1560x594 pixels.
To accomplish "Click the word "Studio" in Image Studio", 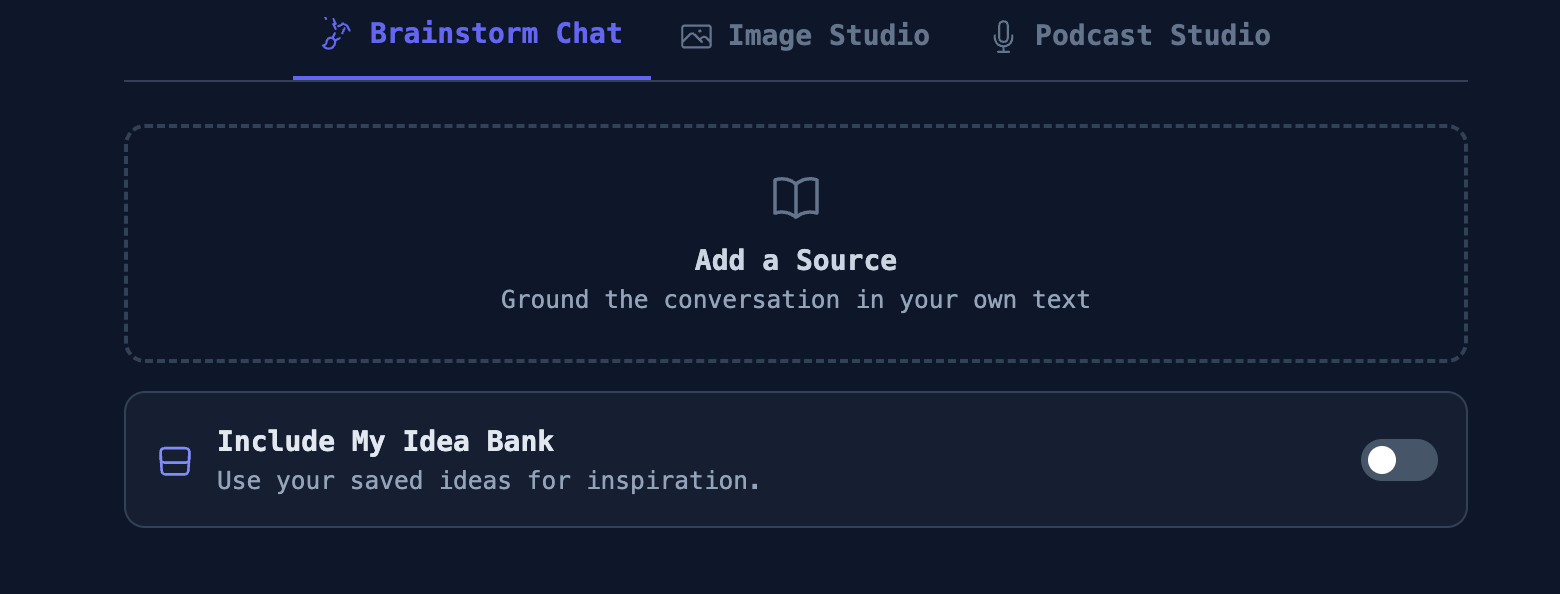I will [x=879, y=36].
